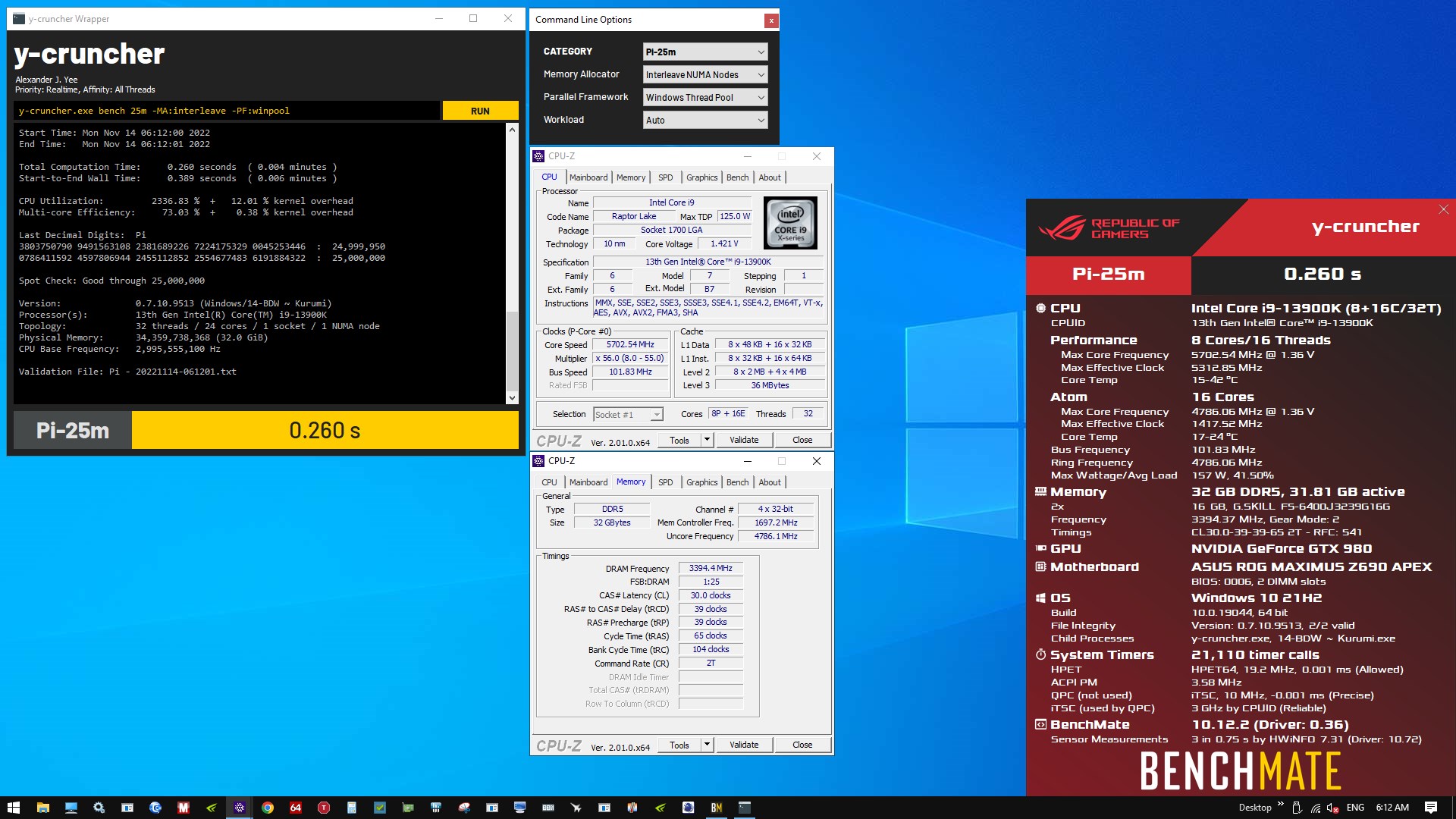This screenshot has width=1456, height=819.
Task: Open the red 64 taskbar icon
Action: click(295, 808)
